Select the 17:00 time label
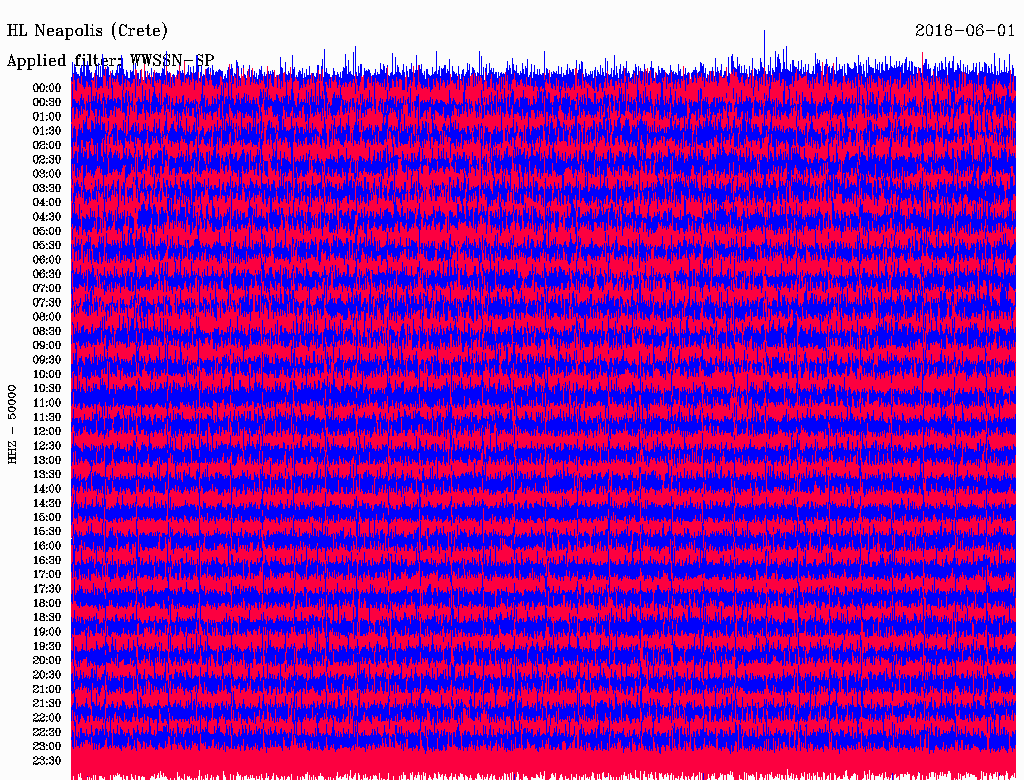 click(47, 574)
